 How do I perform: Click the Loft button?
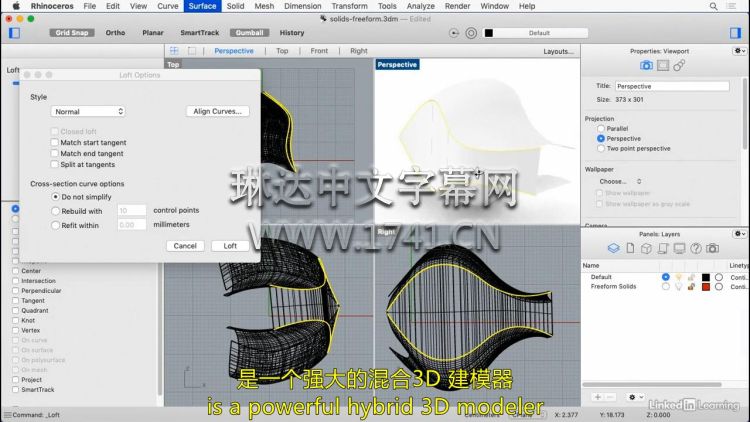click(230, 246)
